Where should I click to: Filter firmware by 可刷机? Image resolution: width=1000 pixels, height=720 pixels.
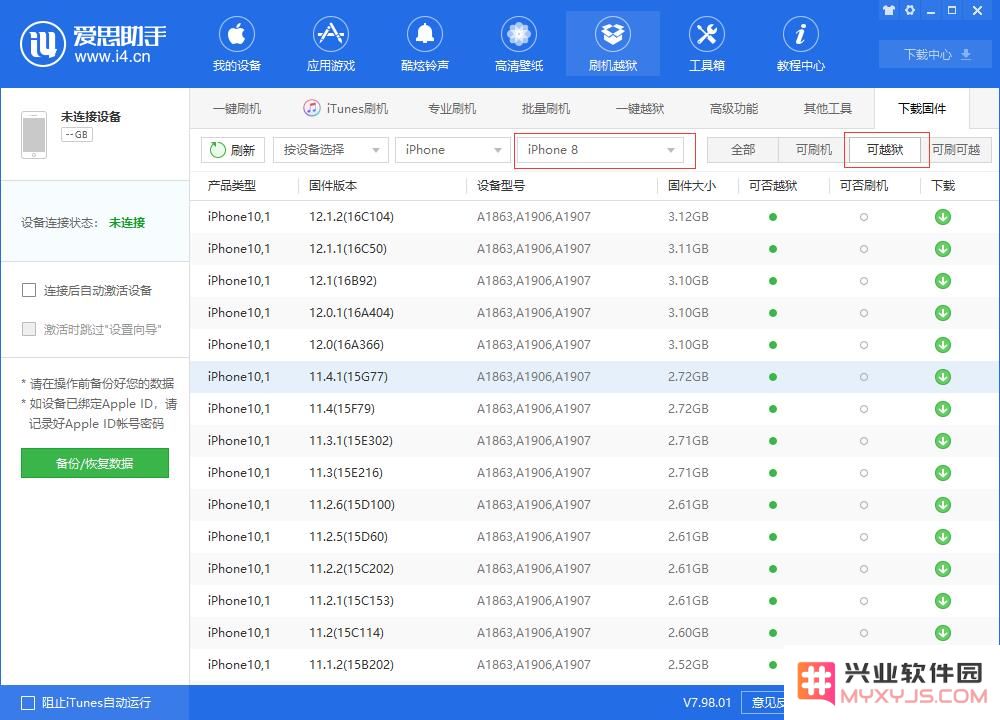814,150
